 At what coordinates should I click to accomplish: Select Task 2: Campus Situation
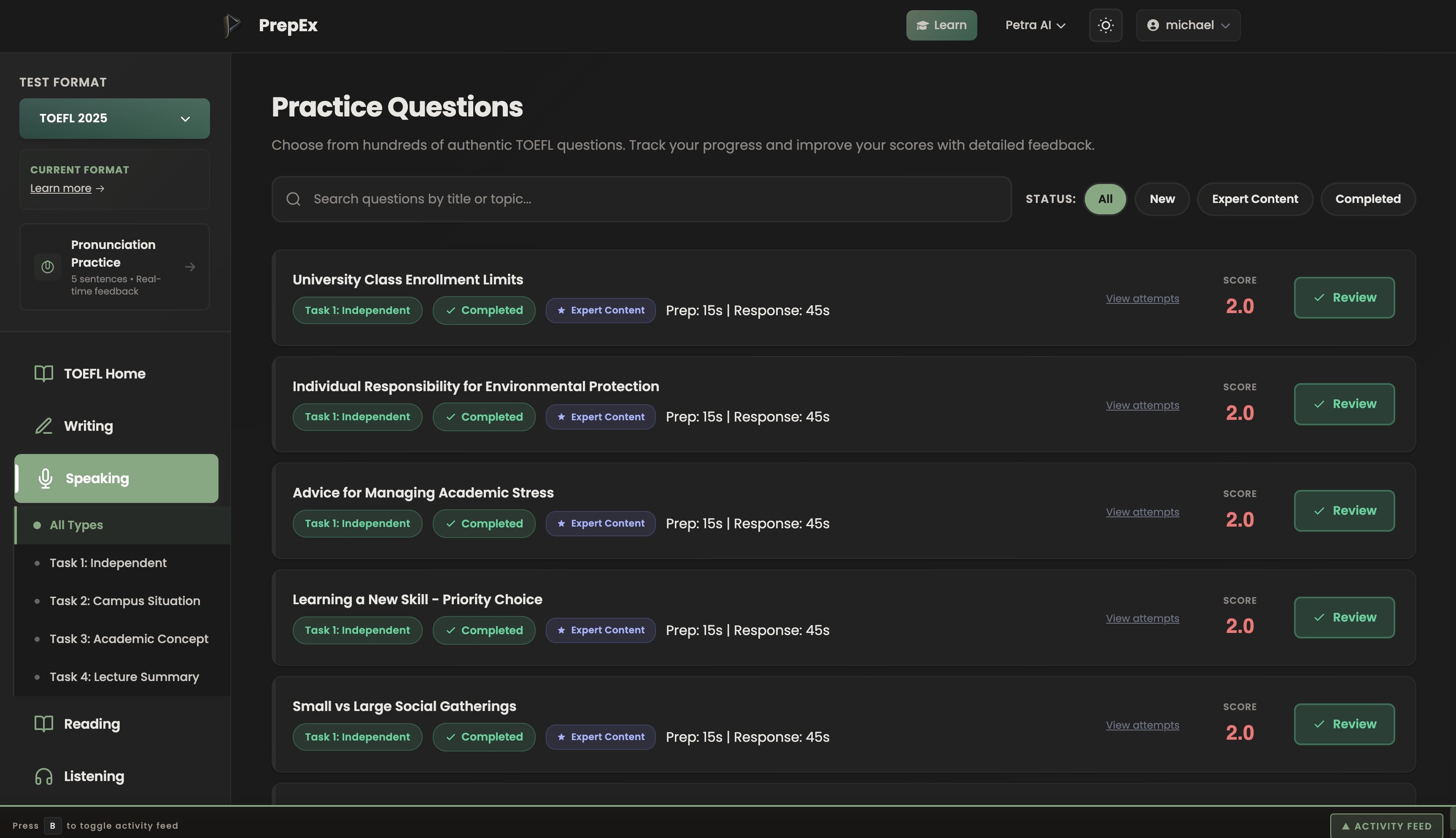124,601
